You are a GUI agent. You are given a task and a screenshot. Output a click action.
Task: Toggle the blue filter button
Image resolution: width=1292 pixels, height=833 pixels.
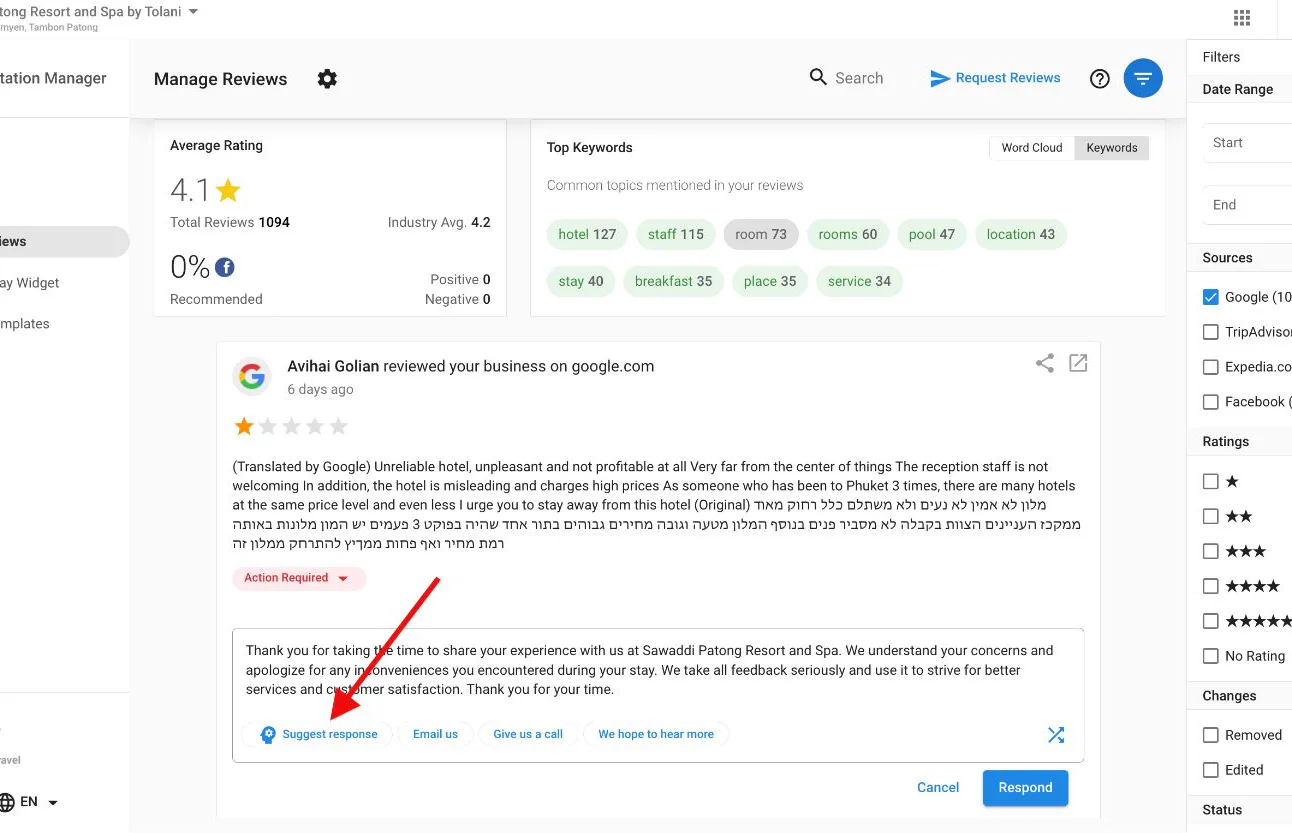(x=1143, y=78)
